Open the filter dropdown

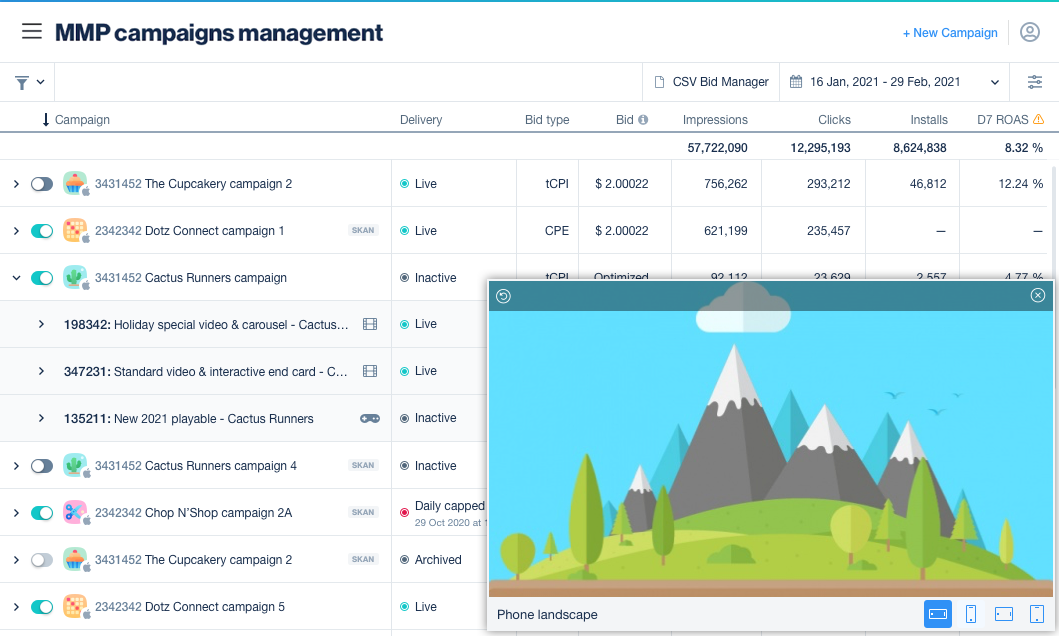coord(28,82)
